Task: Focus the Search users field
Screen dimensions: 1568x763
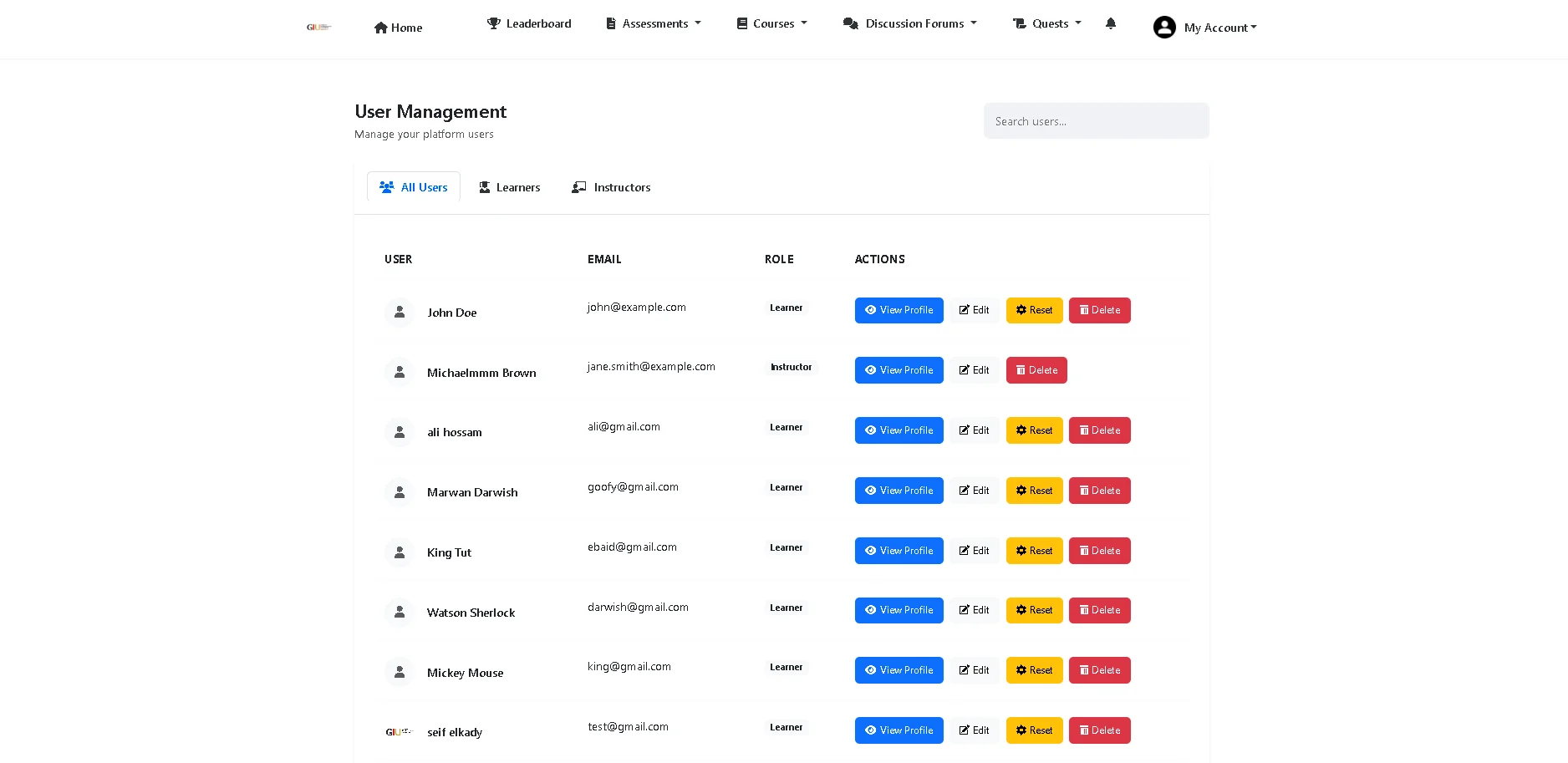Action: [x=1096, y=121]
